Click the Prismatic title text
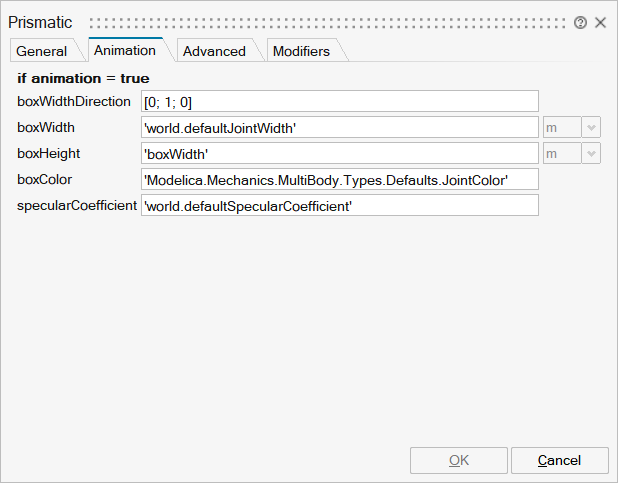Screen dimensions: 618x483 (40, 22)
